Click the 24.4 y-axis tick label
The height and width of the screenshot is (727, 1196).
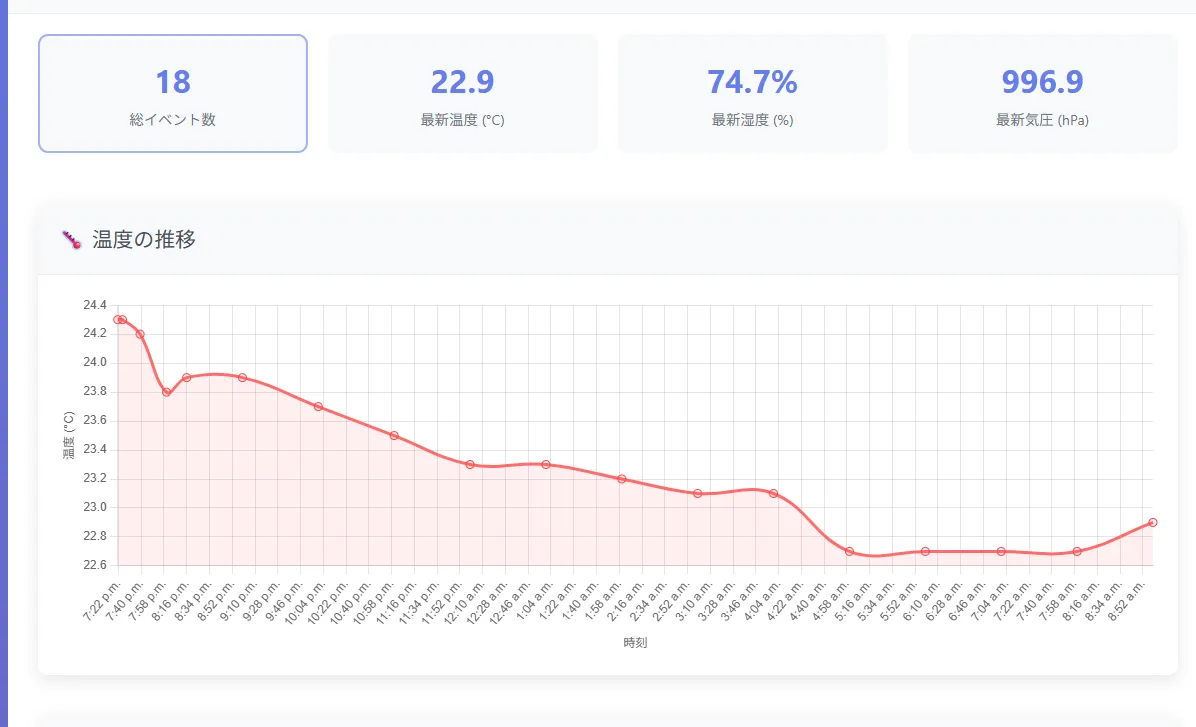click(x=94, y=305)
